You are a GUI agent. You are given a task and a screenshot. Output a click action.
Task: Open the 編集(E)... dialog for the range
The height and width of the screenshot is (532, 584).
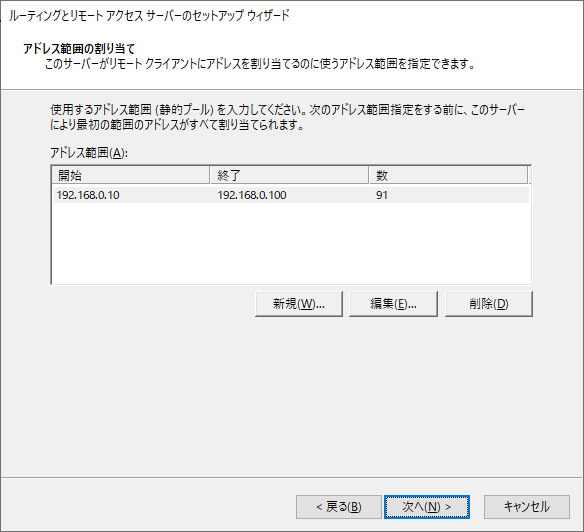[393, 304]
